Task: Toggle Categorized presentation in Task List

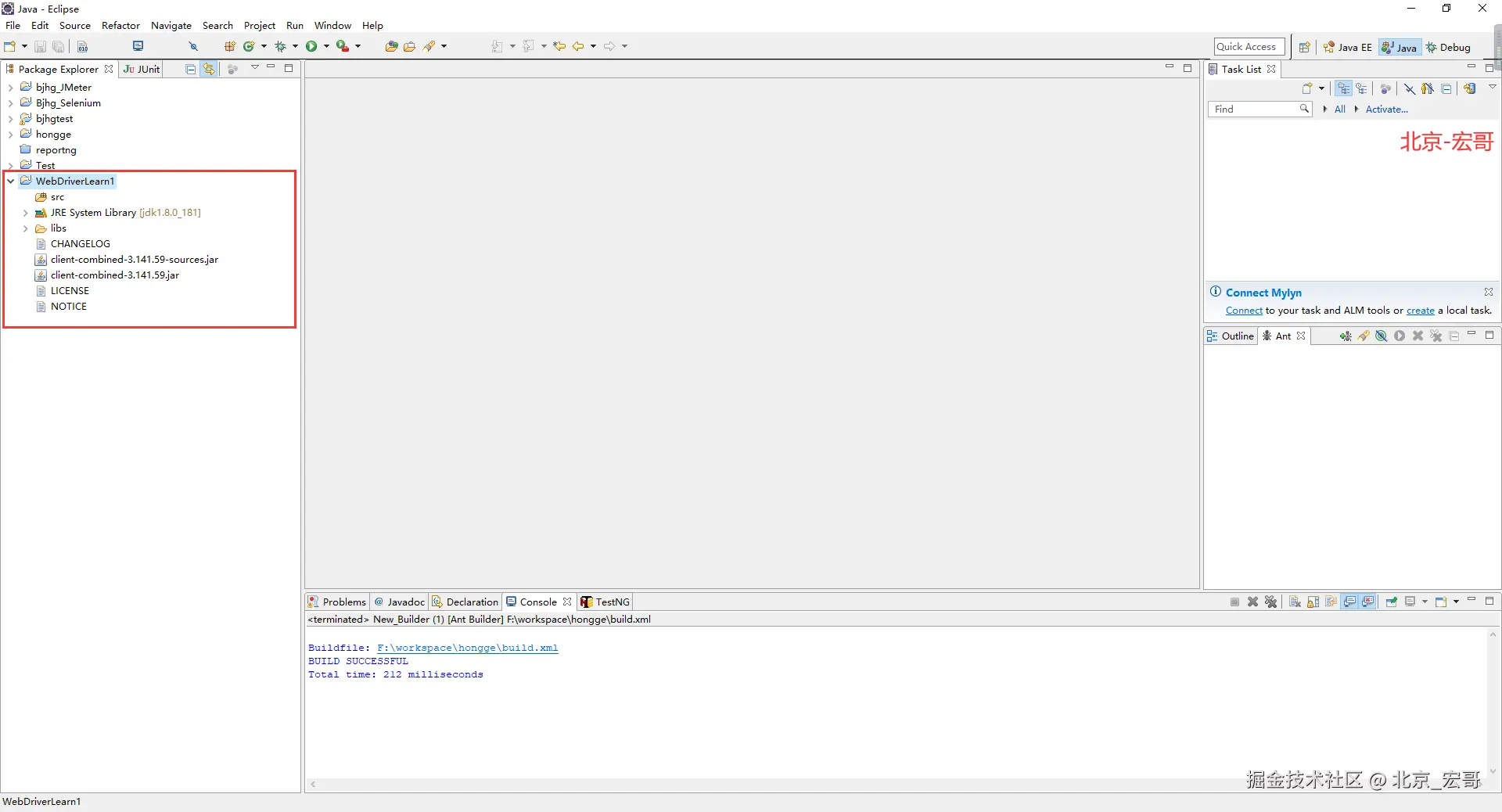Action: coord(1343,88)
